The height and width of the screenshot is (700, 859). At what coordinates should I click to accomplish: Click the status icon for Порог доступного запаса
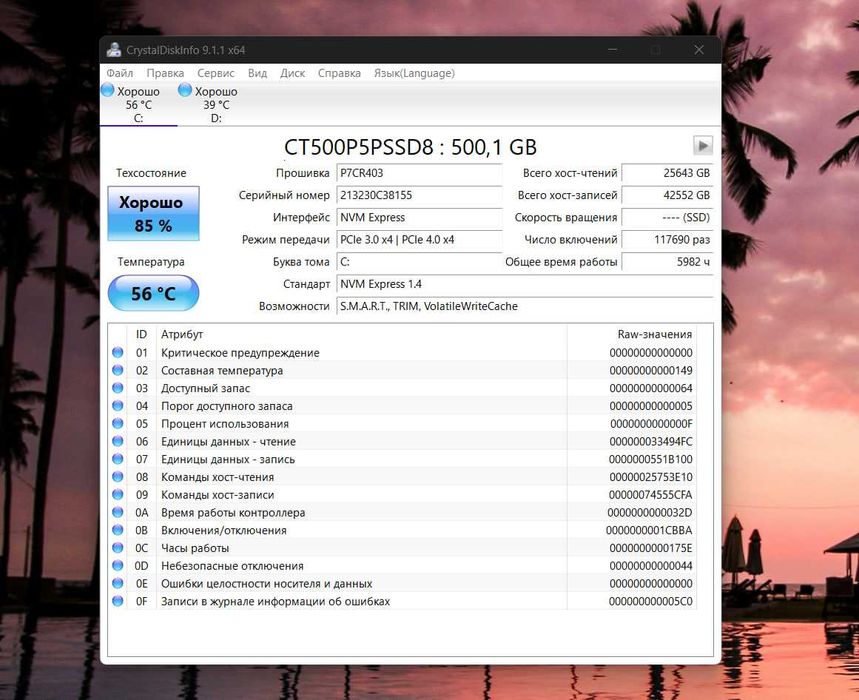coord(118,405)
